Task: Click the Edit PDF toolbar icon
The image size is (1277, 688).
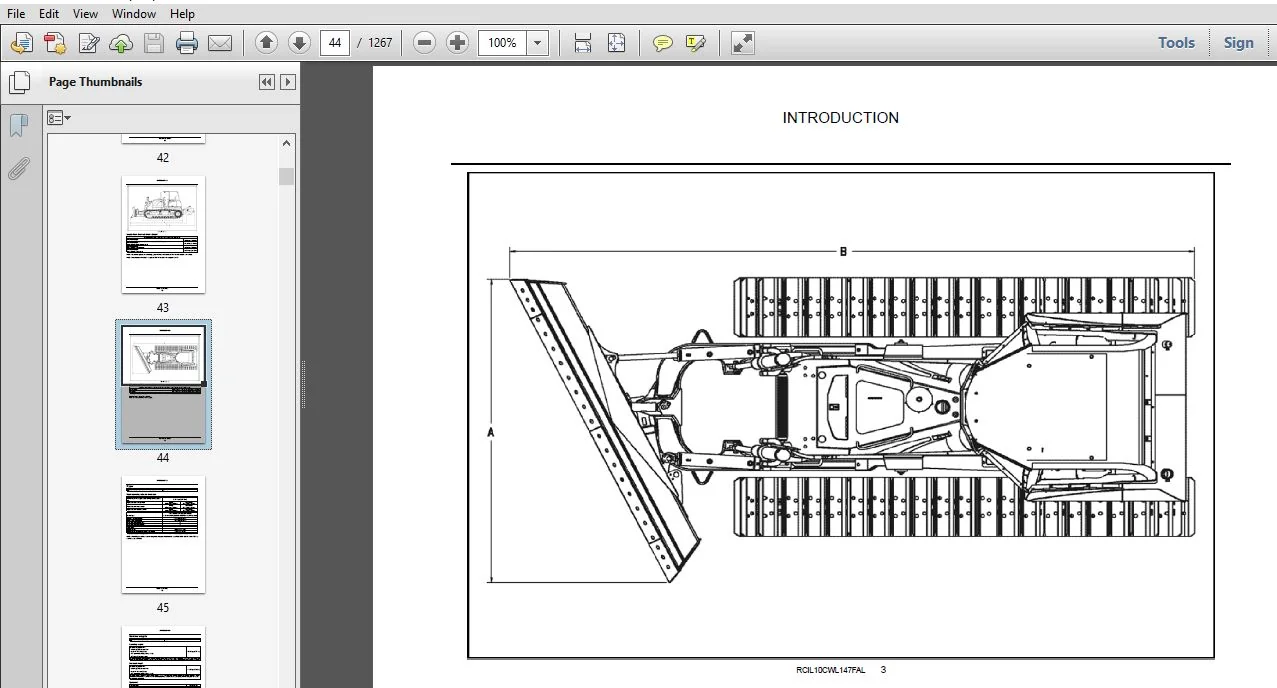Action: pyautogui.click(x=88, y=43)
